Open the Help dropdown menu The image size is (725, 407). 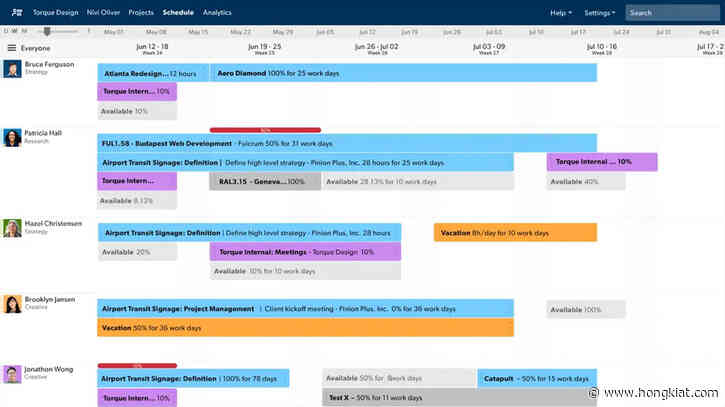[x=561, y=13]
